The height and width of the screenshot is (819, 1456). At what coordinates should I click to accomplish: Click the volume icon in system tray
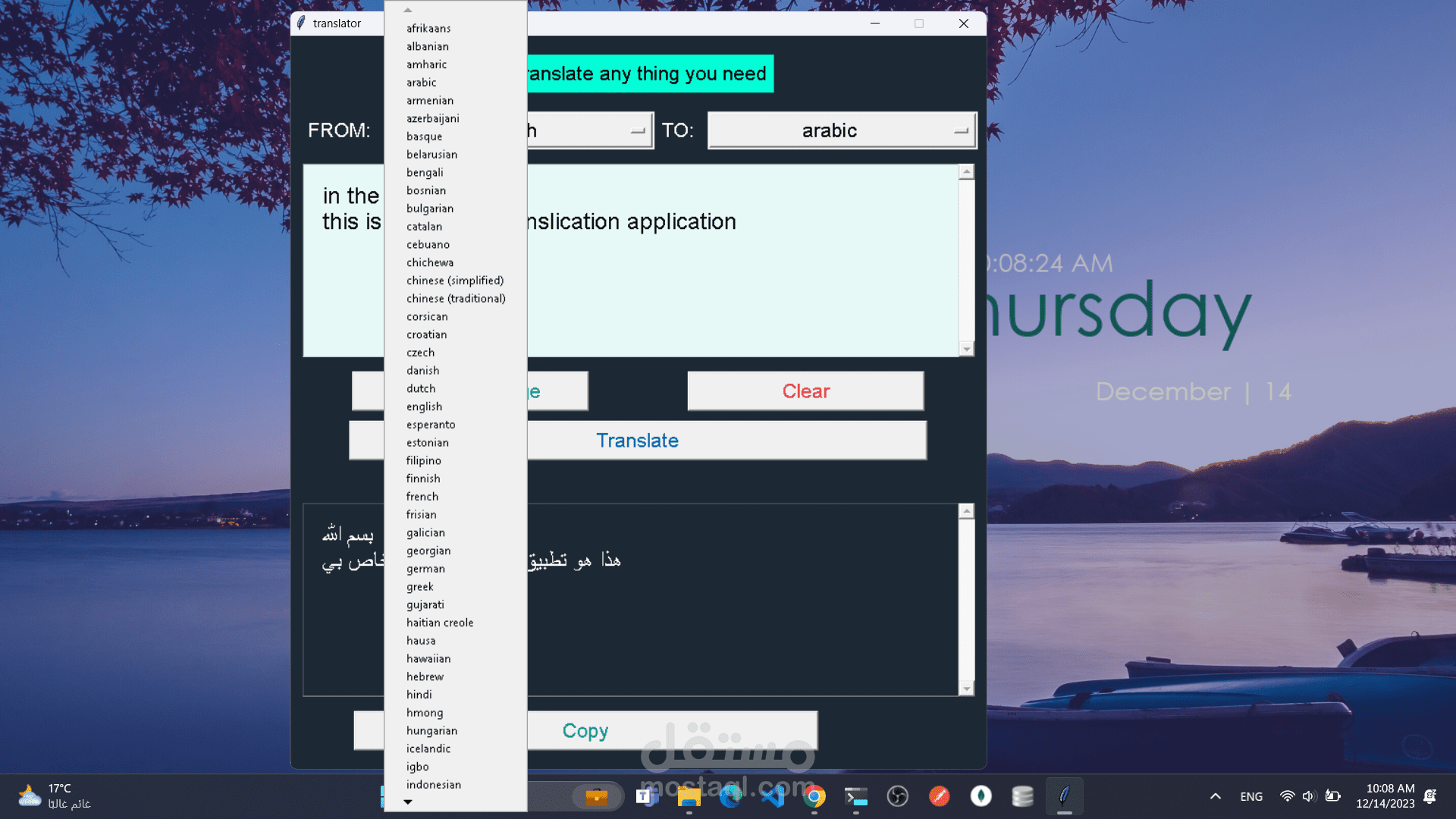(x=1309, y=796)
